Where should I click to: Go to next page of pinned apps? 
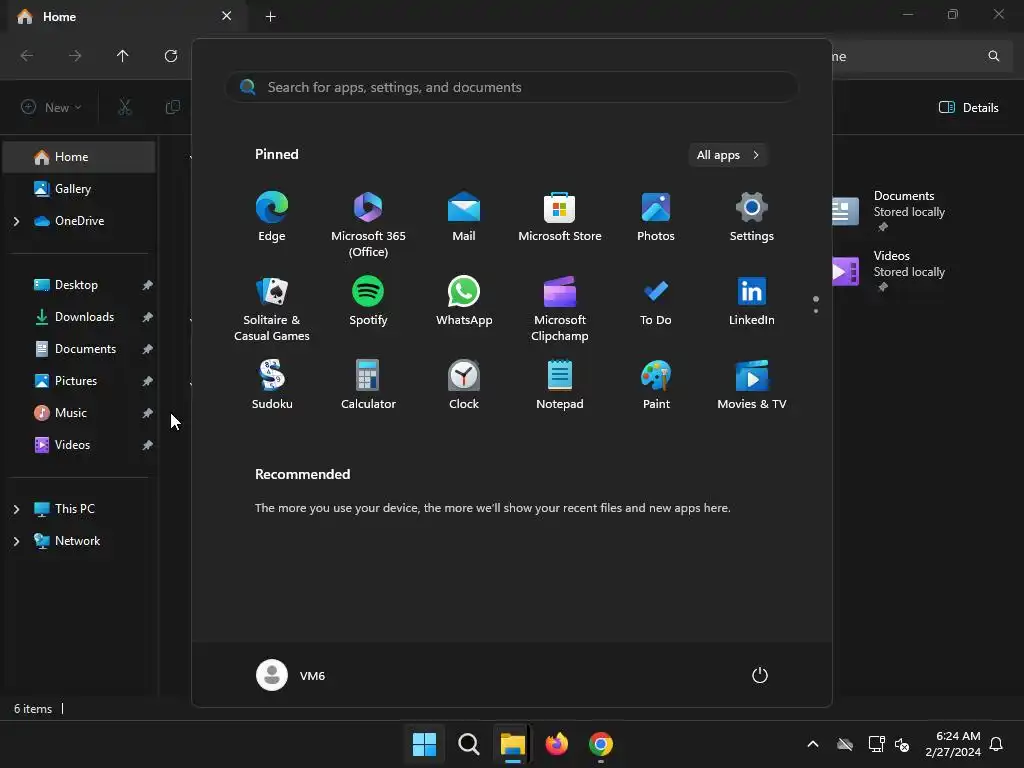point(816,310)
